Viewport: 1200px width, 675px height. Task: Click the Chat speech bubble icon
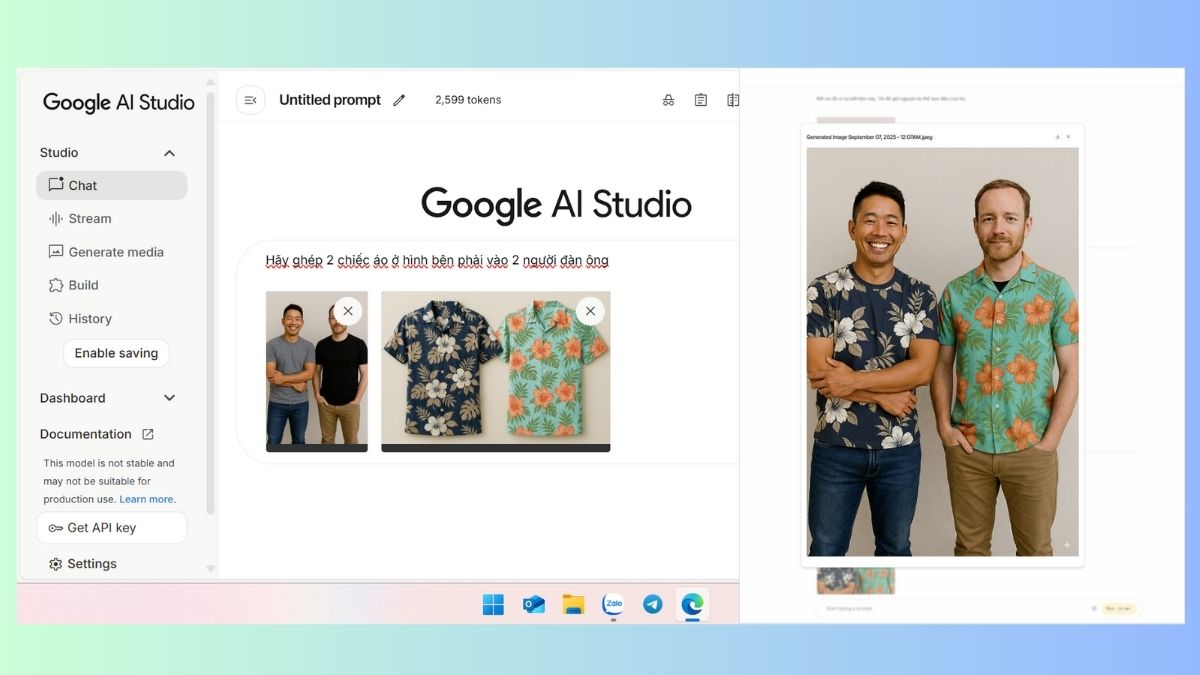(x=56, y=185)
